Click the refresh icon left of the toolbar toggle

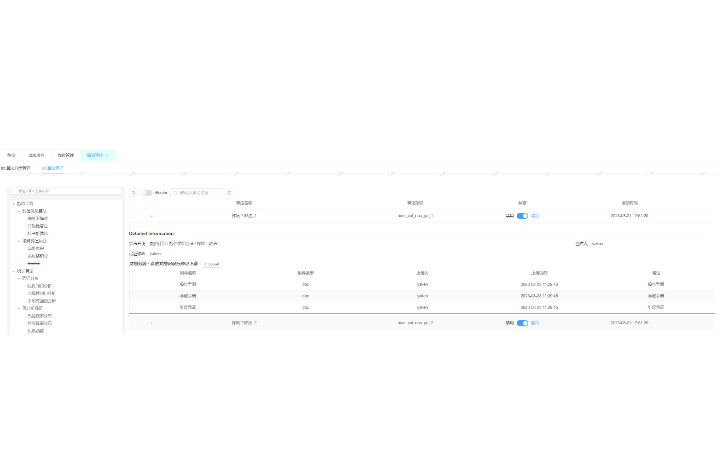tap(134, 192)
